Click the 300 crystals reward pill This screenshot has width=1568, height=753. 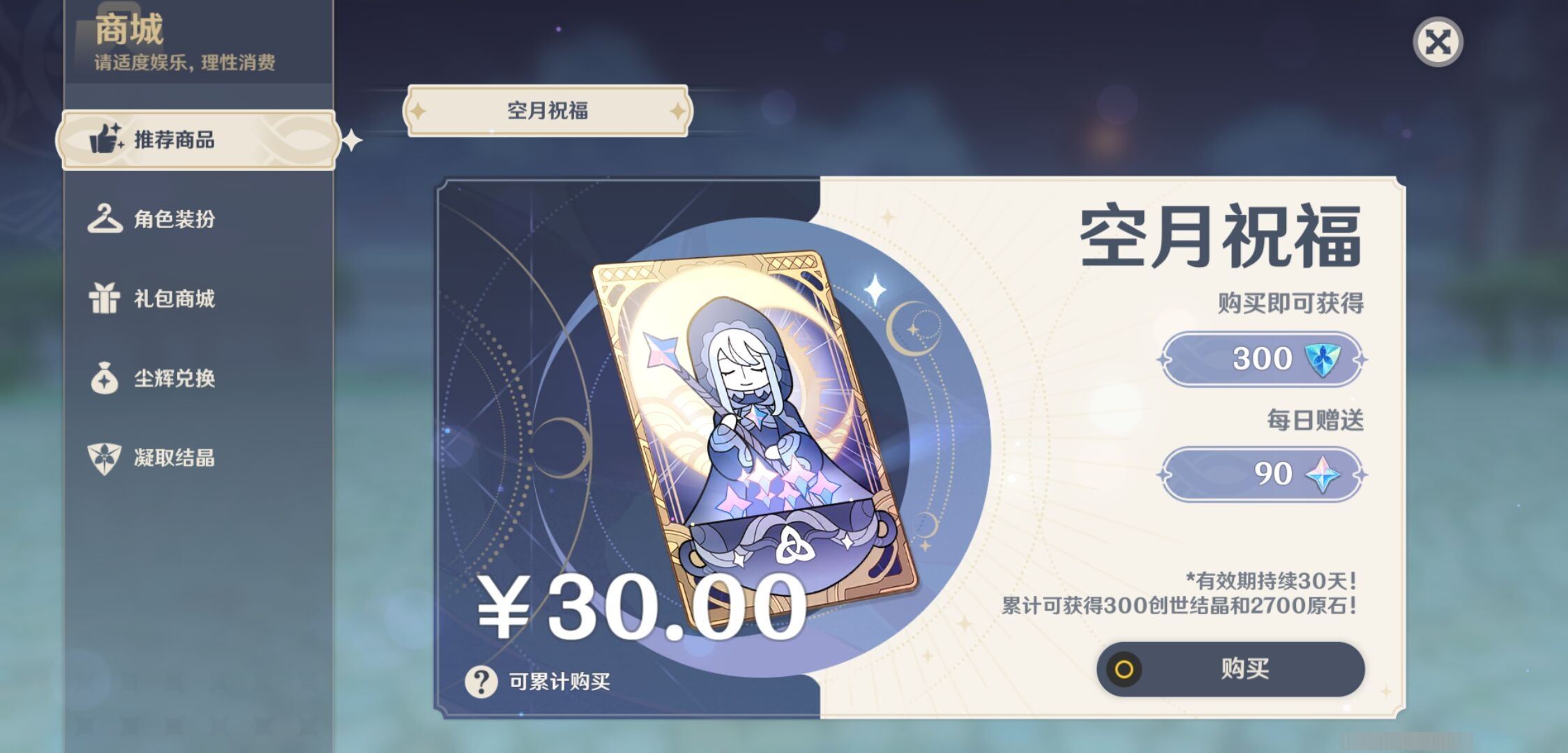click(1262, 359)
